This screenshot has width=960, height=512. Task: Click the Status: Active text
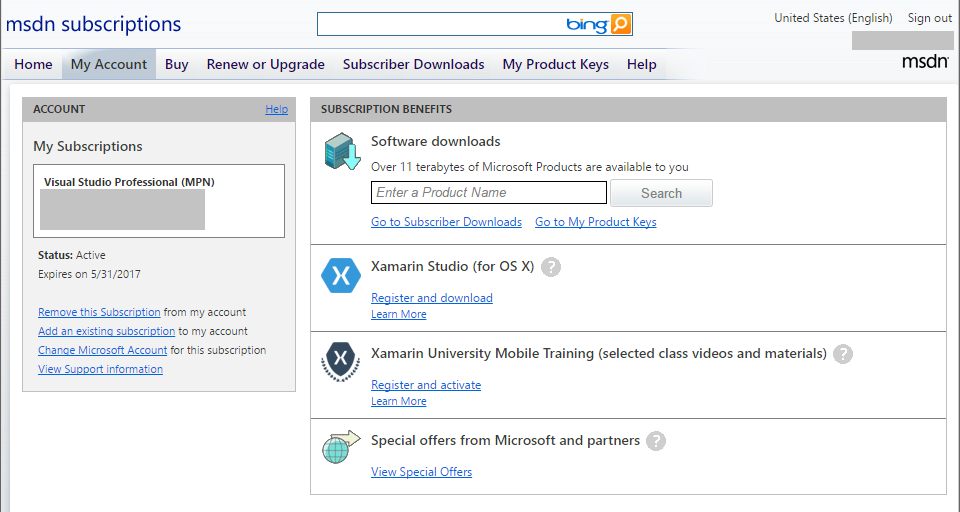click(x=72, y=255)
